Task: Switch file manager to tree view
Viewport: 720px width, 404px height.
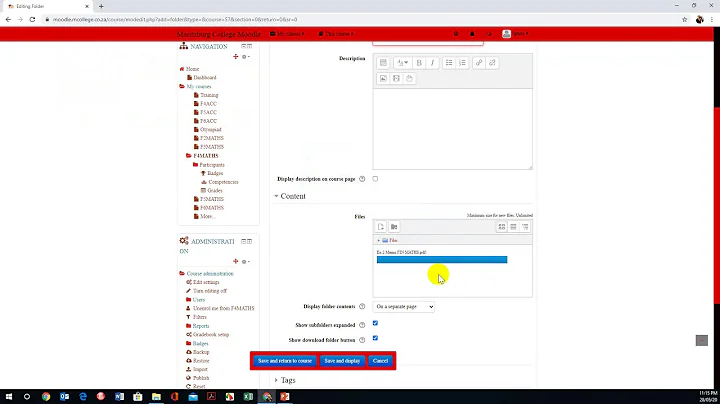Action: point(525,227)
